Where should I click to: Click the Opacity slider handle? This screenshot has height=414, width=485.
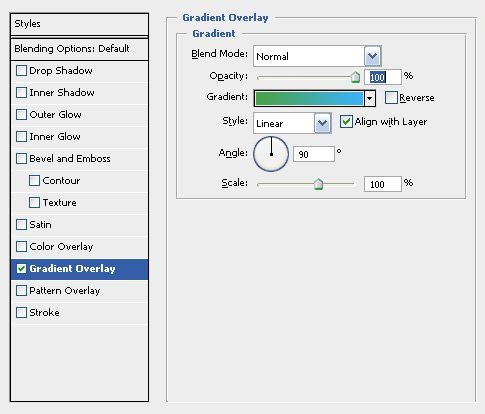355,77
